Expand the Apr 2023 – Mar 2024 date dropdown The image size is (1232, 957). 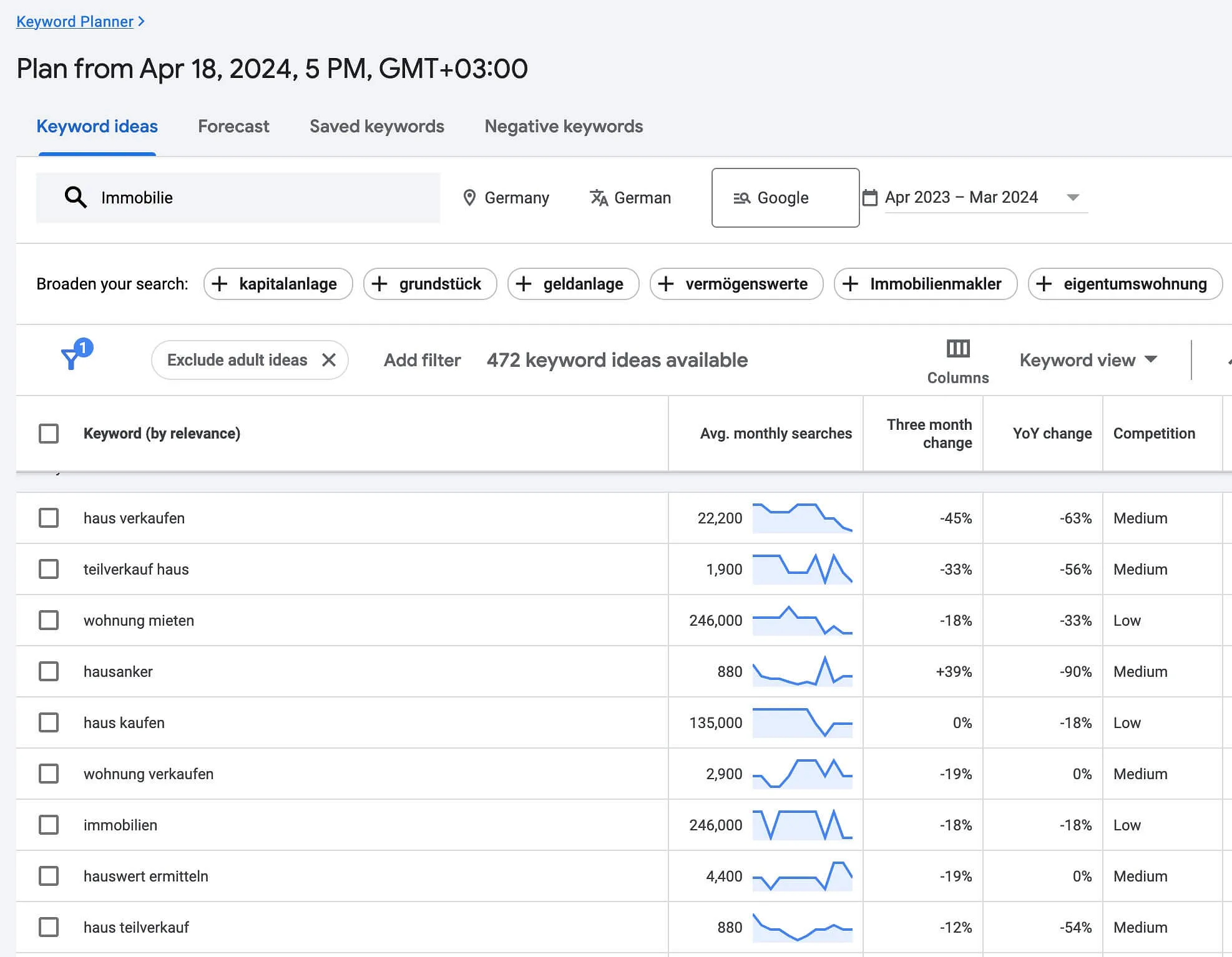coord(1073,197)
